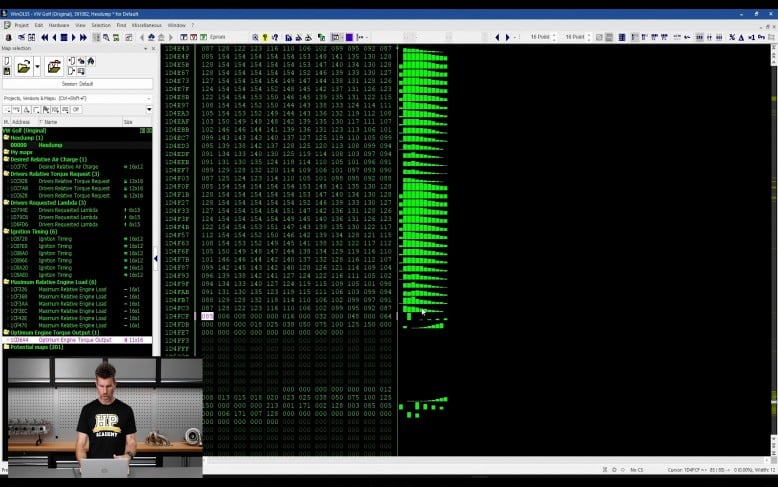Toggle the 'A' text filter button in map list
Image resolution: width=778 pixels, height=487 pixels.
point(26,110)
